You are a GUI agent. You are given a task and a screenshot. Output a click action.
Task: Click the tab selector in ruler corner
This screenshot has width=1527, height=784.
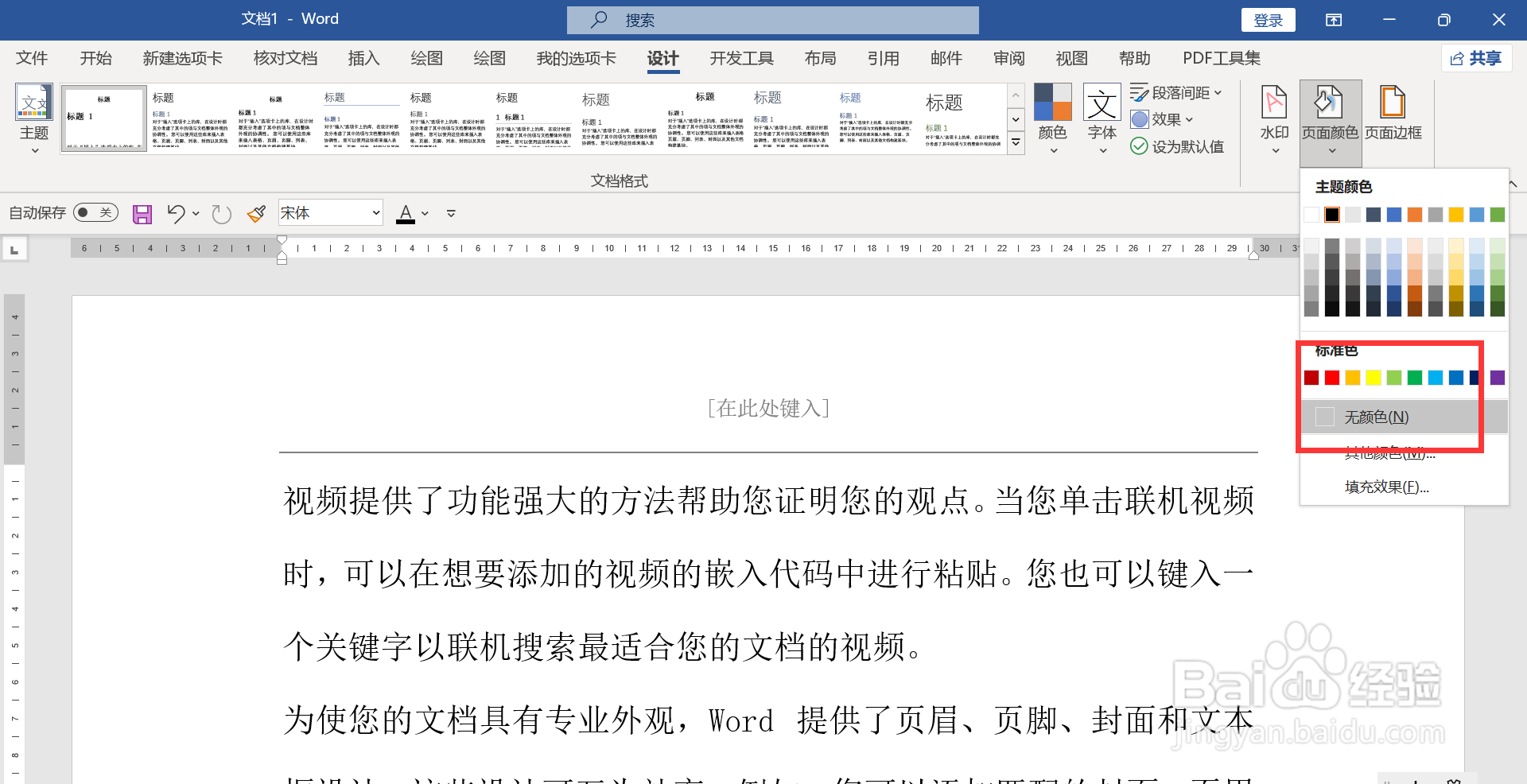pos(14,250)
